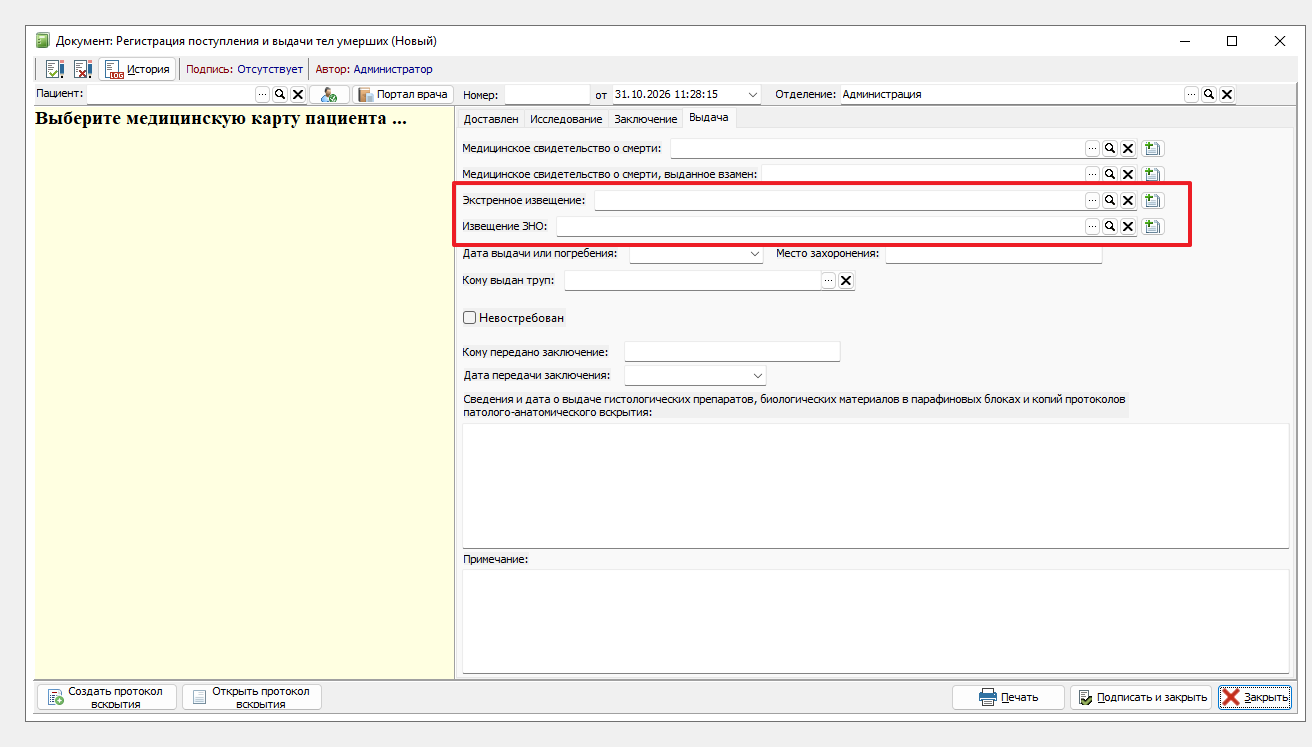Image resolution: width=1312 pixels, height=747 pixels.
Task: Print the document with the Печать button
Action: tap(1008, 697)
